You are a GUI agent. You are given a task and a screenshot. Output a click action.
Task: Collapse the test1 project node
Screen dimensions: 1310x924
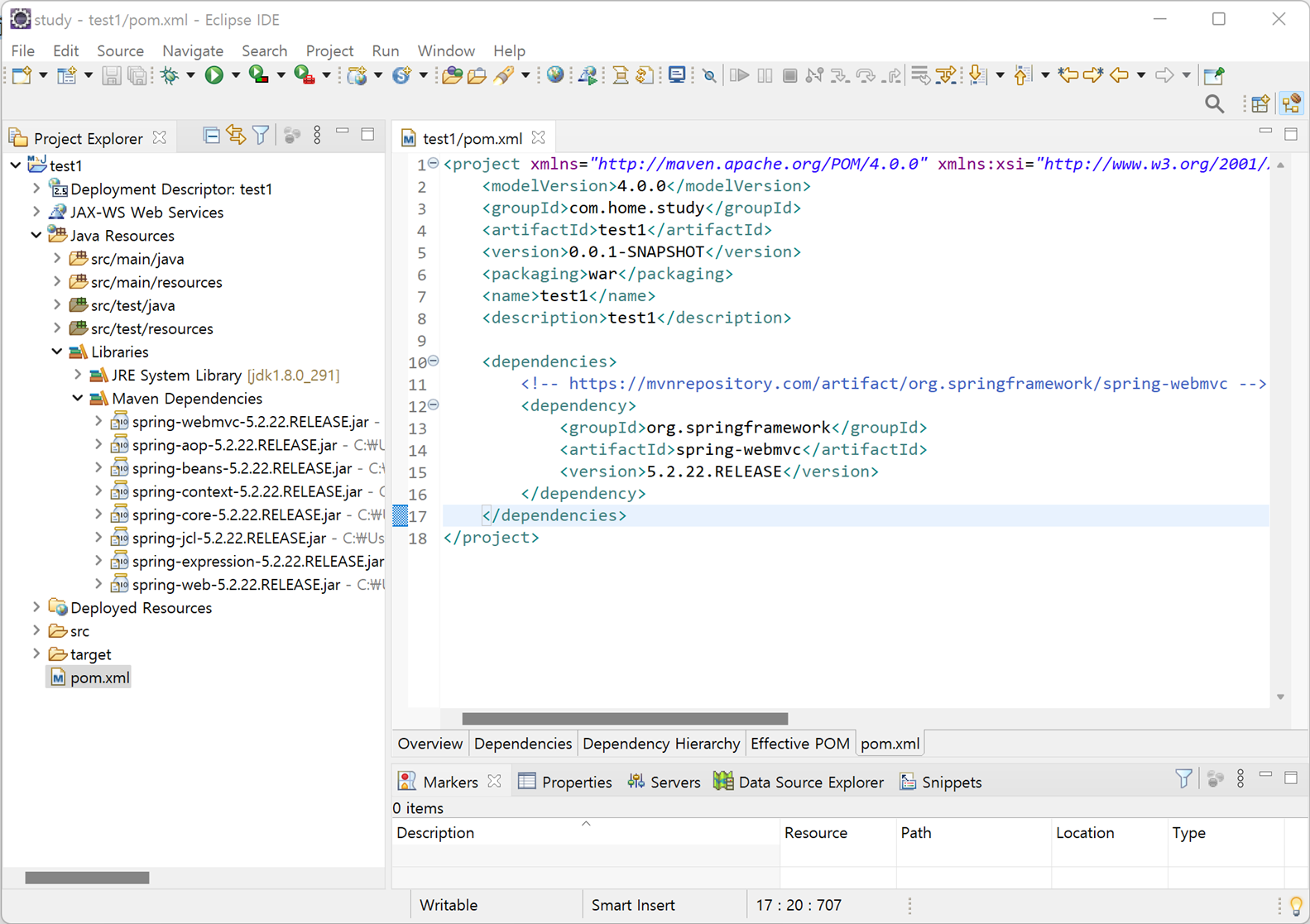(x=16, y=165)
